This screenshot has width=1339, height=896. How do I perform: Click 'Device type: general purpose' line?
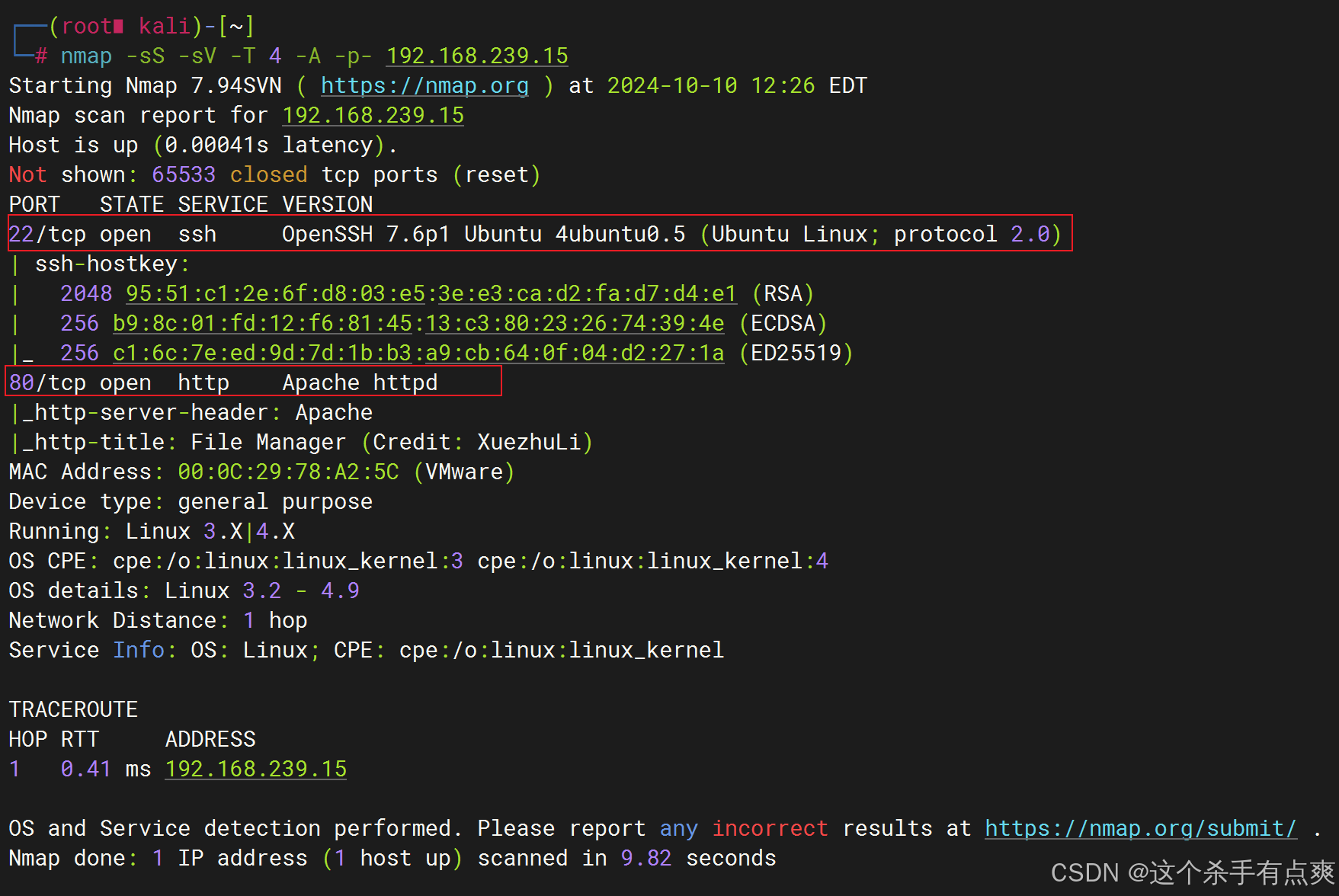191,502
